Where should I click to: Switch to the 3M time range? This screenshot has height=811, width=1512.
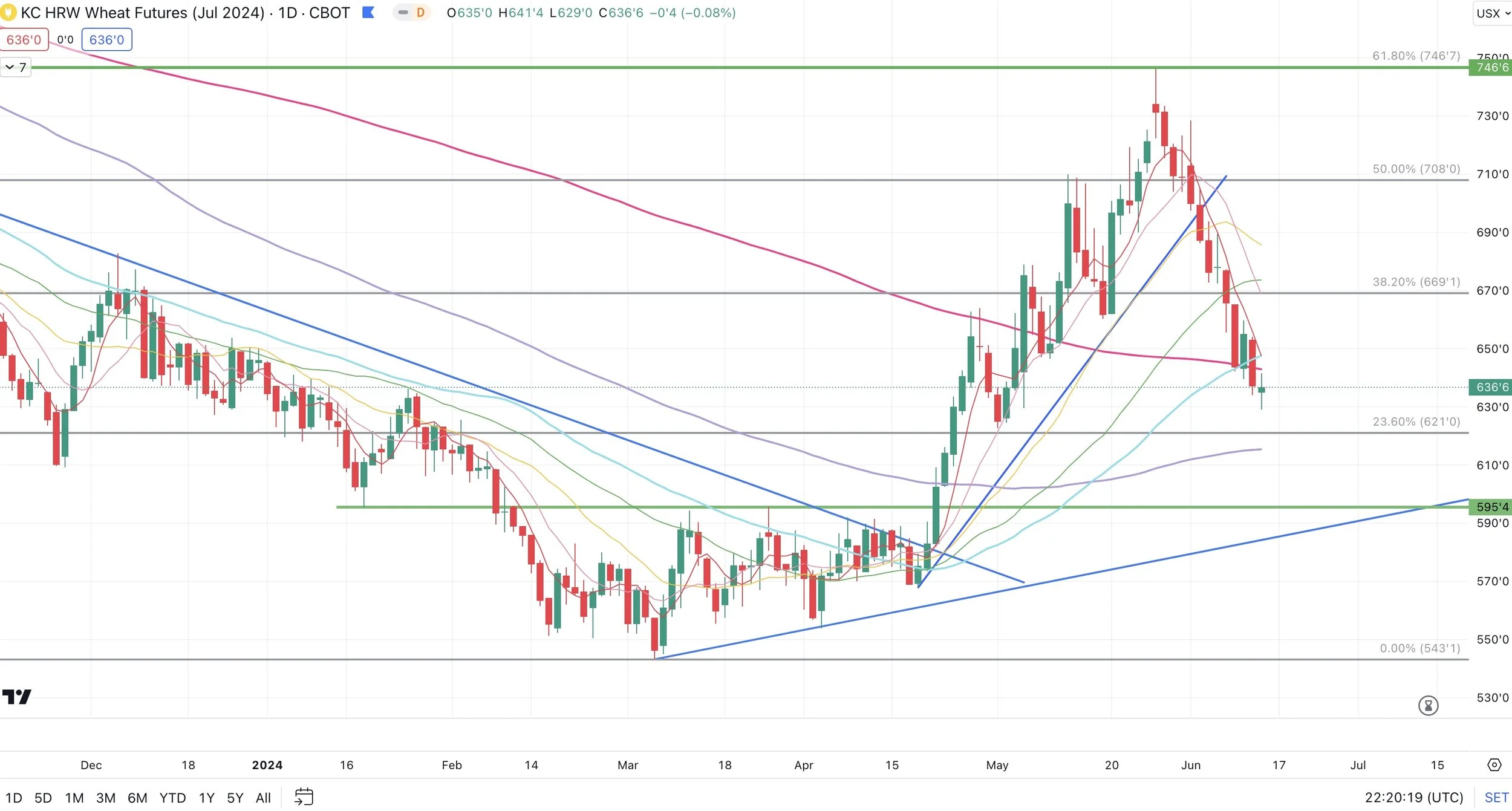(x=105, y=798)
